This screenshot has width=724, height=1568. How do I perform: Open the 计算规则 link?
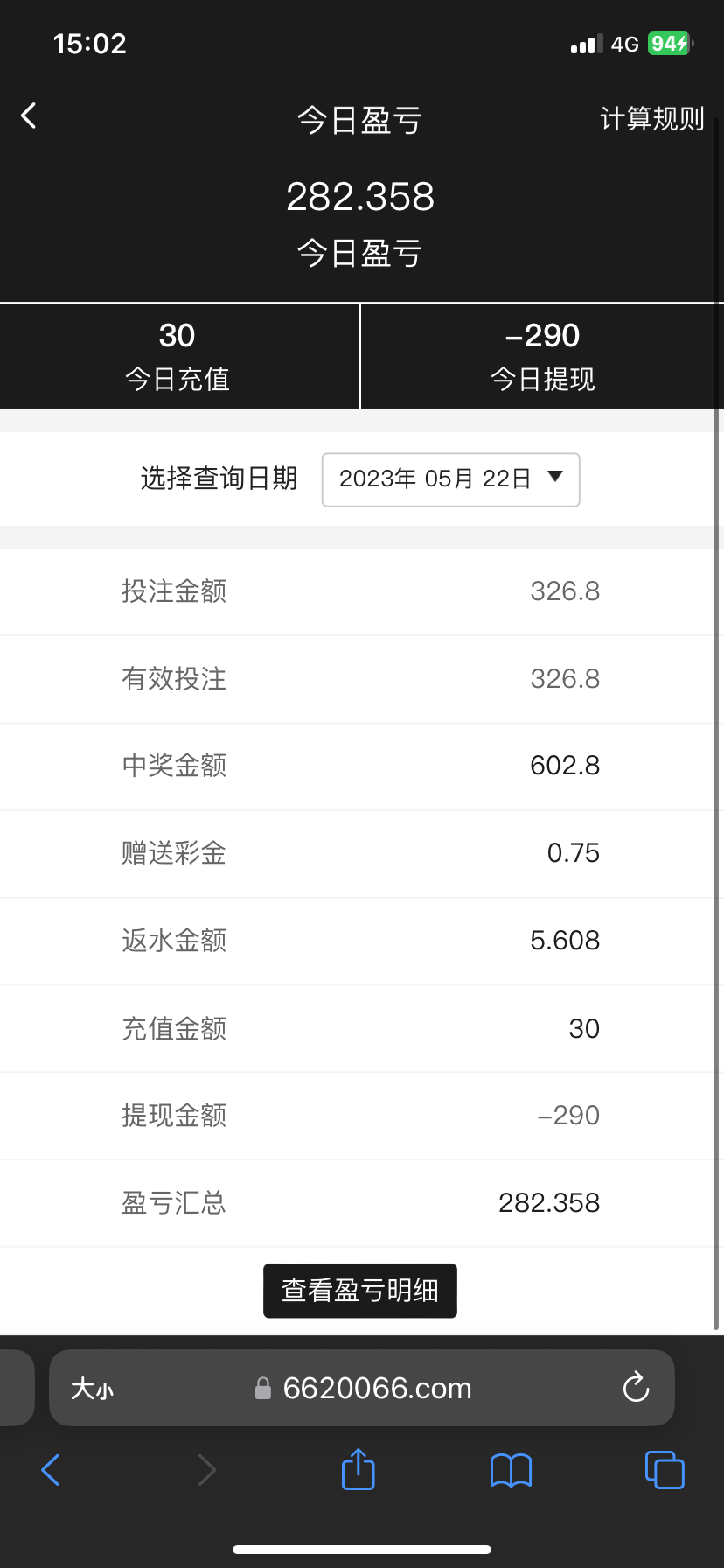[x=651, y=118]
